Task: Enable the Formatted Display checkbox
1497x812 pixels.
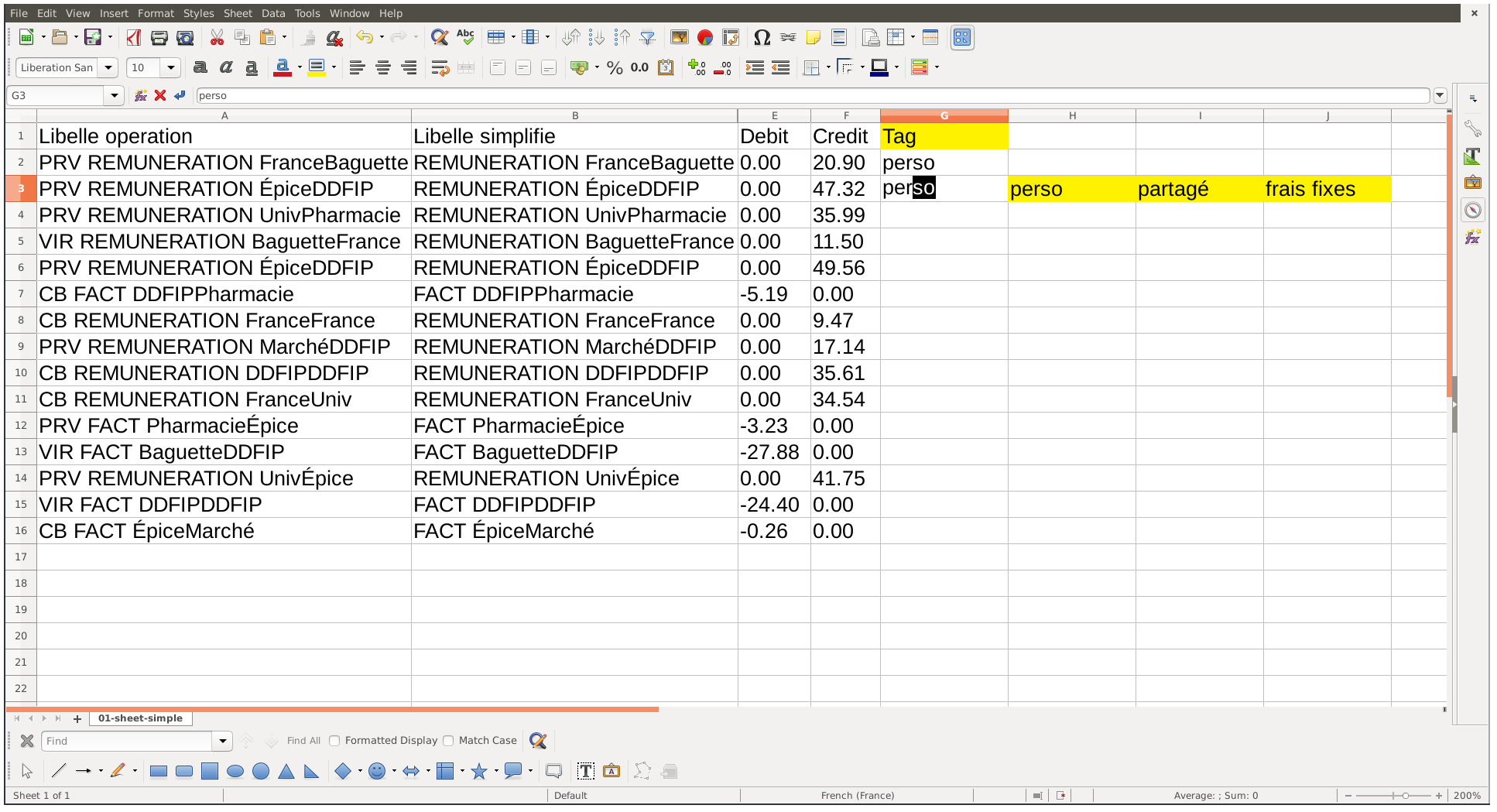Action: (334, 741)
